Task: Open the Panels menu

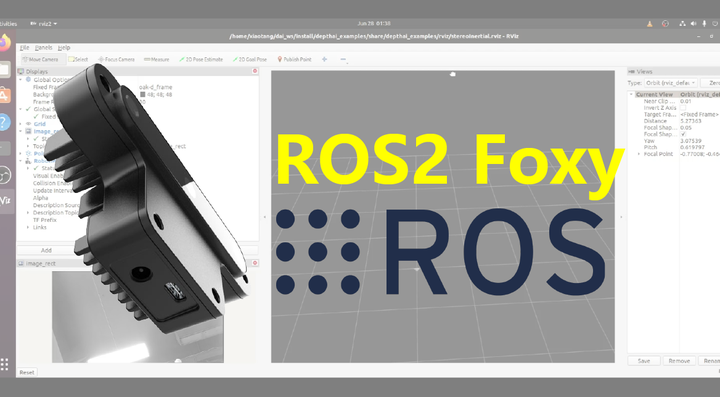Action: (44, 48)
